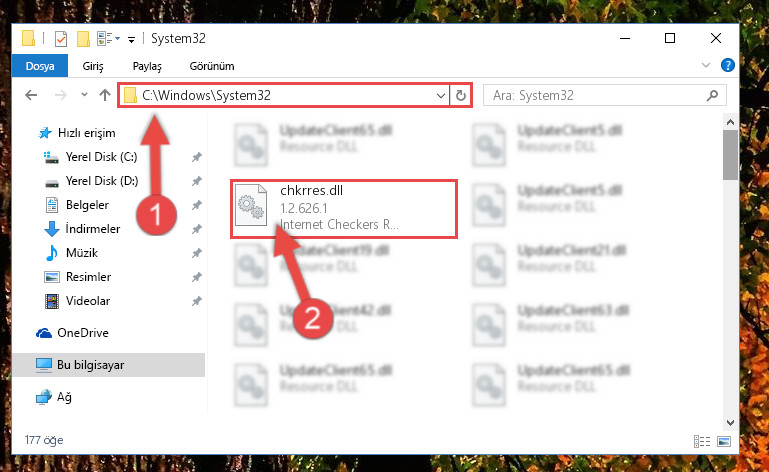Open the address bar history dropdown

tap(440, 95)
